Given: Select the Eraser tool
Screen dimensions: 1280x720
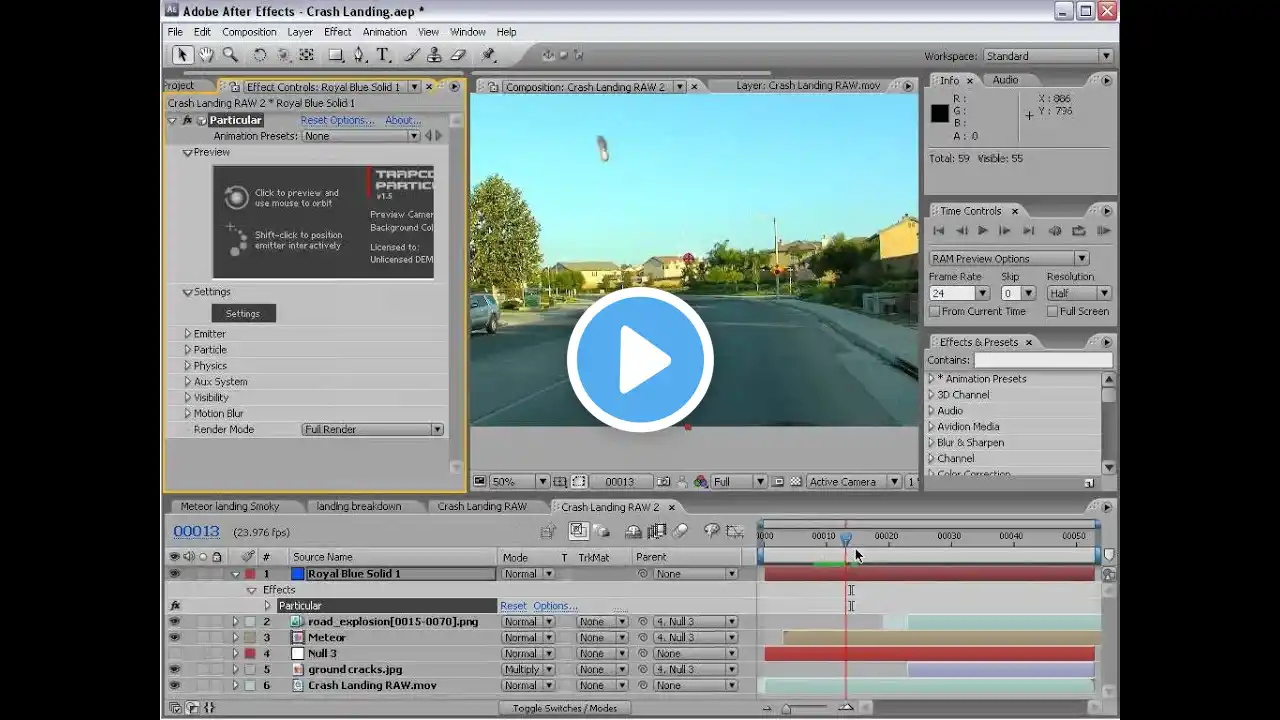Looking at the screenshot, I should pos(459,56).
